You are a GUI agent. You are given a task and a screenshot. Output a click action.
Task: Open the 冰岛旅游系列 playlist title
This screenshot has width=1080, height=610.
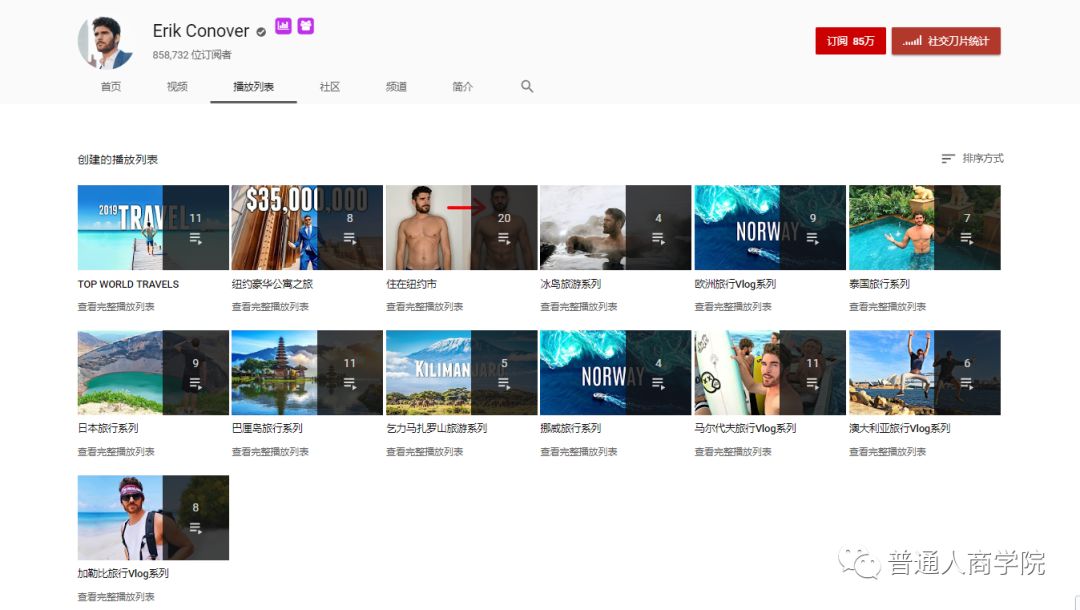tap(571, 284)
